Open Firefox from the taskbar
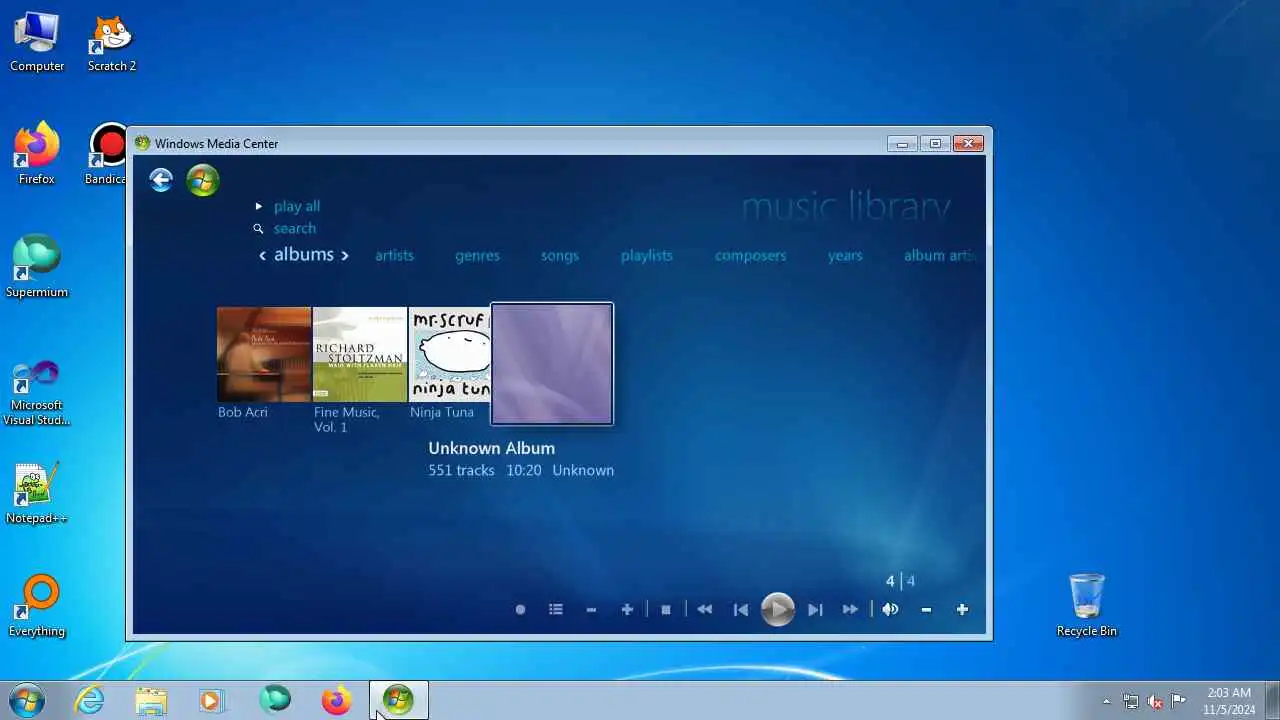This screenshot has width=1280, height=720. click(336, 700)
